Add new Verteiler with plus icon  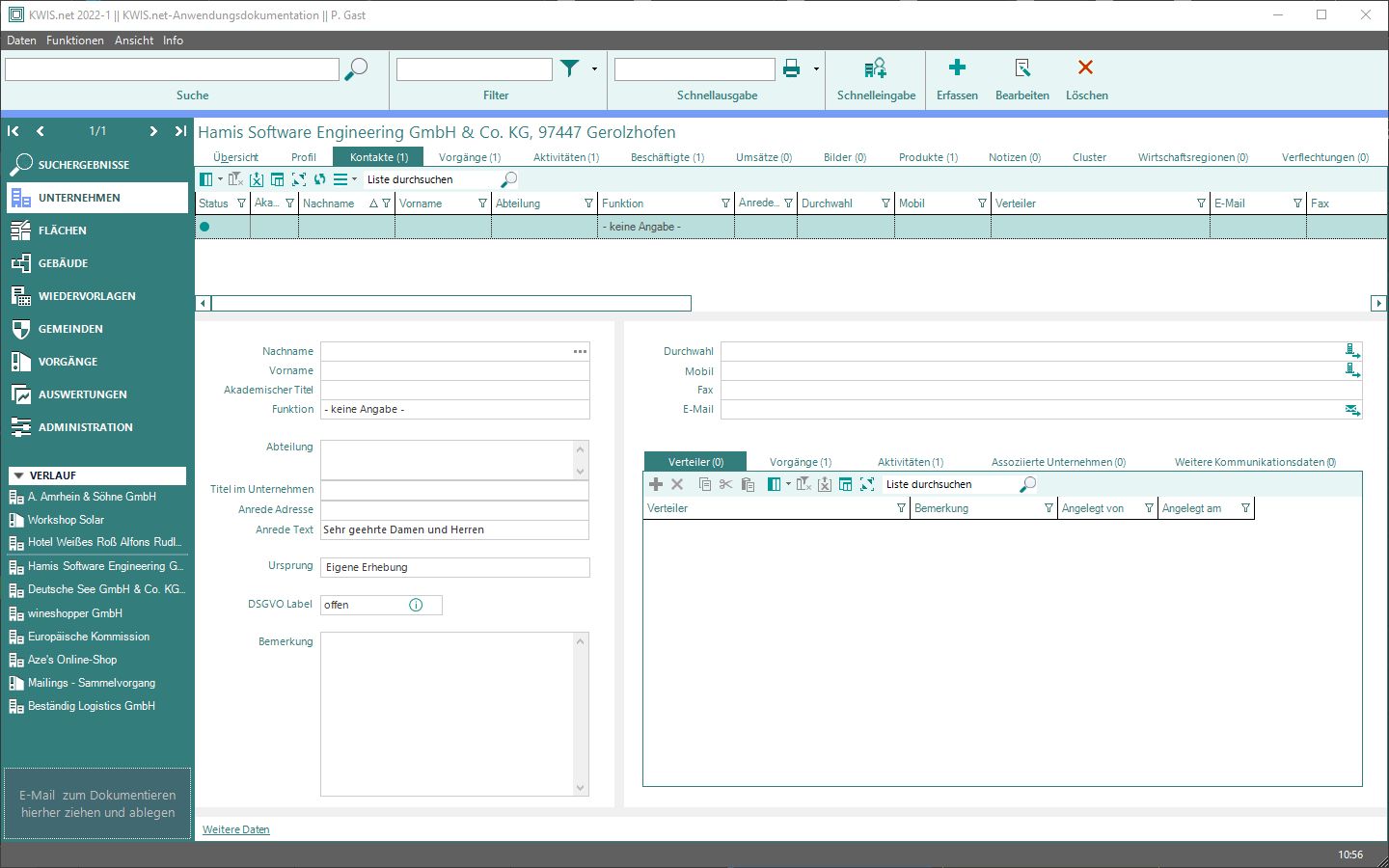pos(656,484)
